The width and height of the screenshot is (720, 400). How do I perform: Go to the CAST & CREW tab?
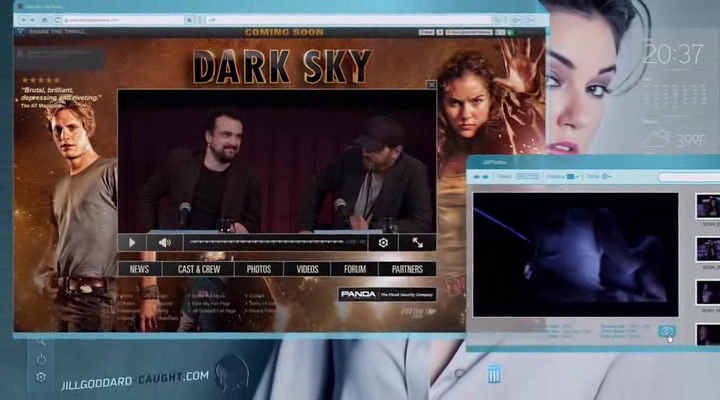click(199, 269)
